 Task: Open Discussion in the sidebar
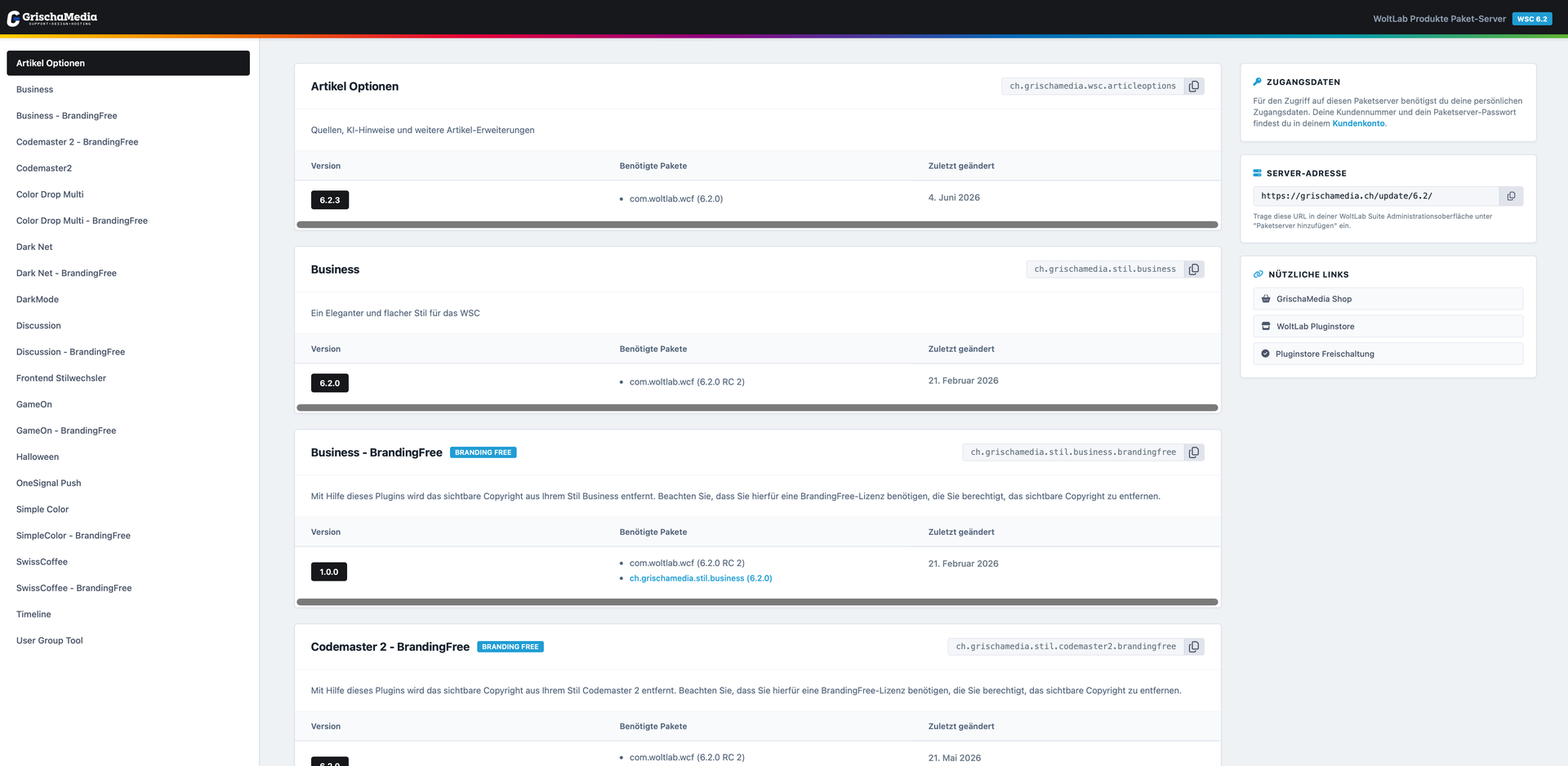(128, 326)
